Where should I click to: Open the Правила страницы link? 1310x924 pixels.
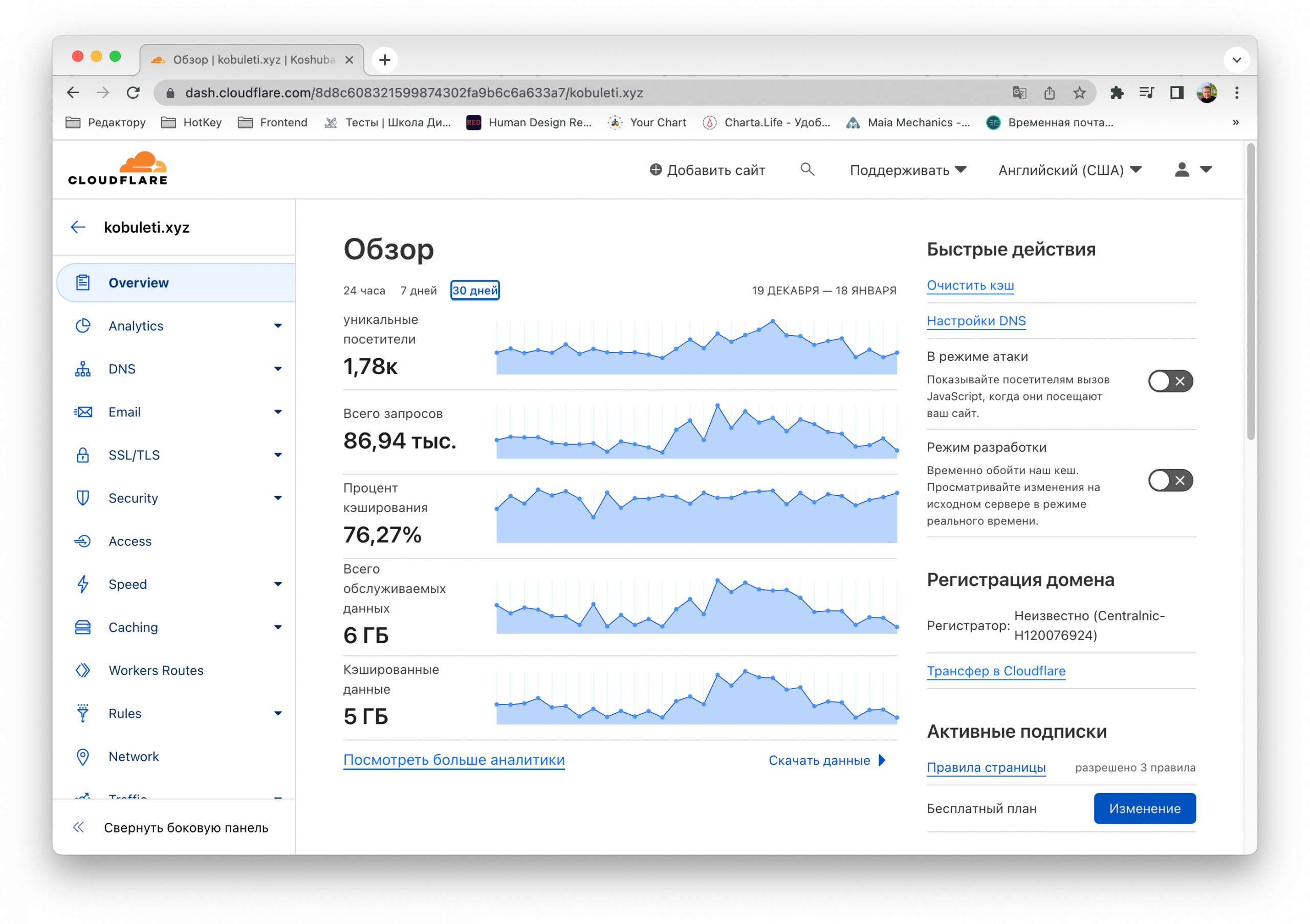pos(986,768)
